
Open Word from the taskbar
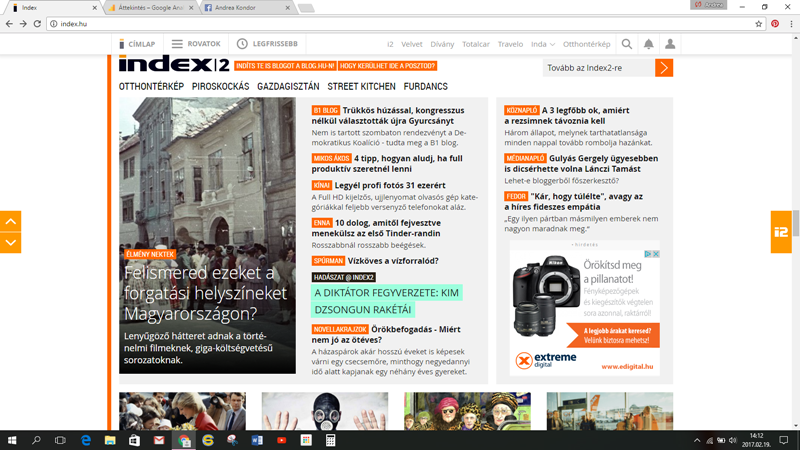257,440
